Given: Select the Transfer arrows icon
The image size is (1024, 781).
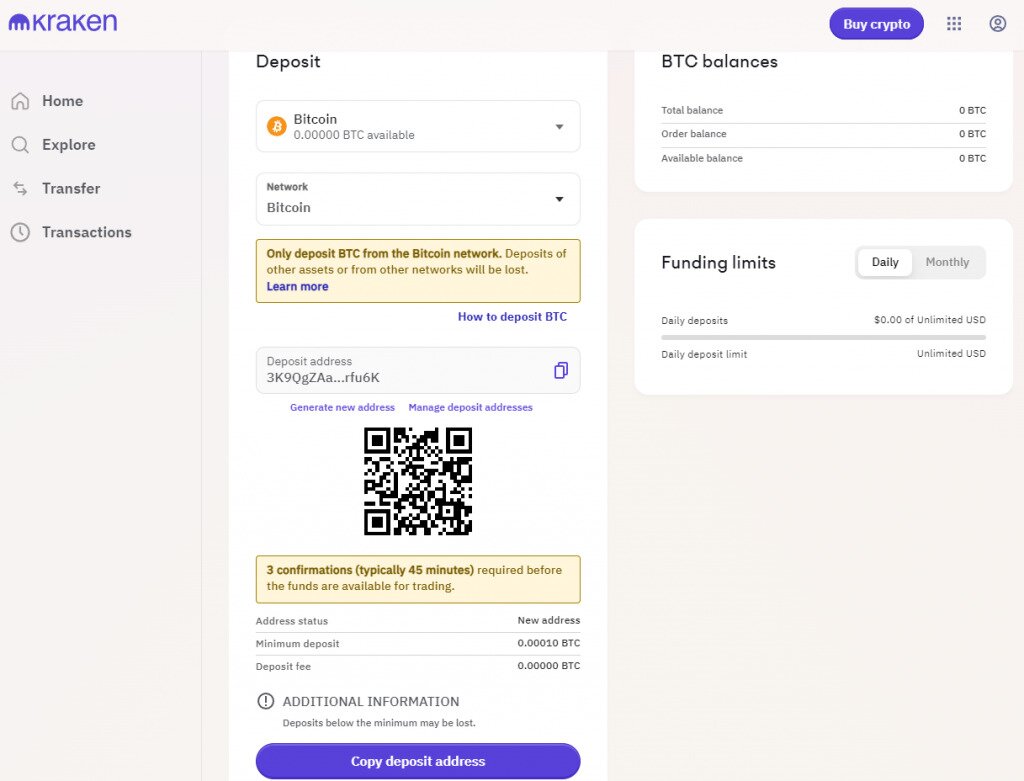Looking at the screenshot, I should pyautogui.click(x=21, y=188).
